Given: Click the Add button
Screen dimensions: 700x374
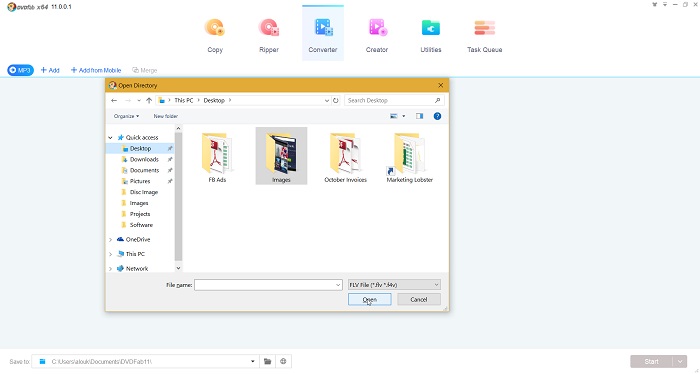Looking at the screenshot, I should [x=50, y=70].
